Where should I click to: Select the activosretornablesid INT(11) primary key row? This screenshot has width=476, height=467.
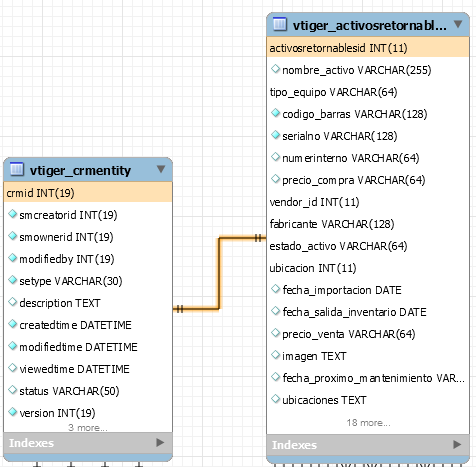pos(368,48)
